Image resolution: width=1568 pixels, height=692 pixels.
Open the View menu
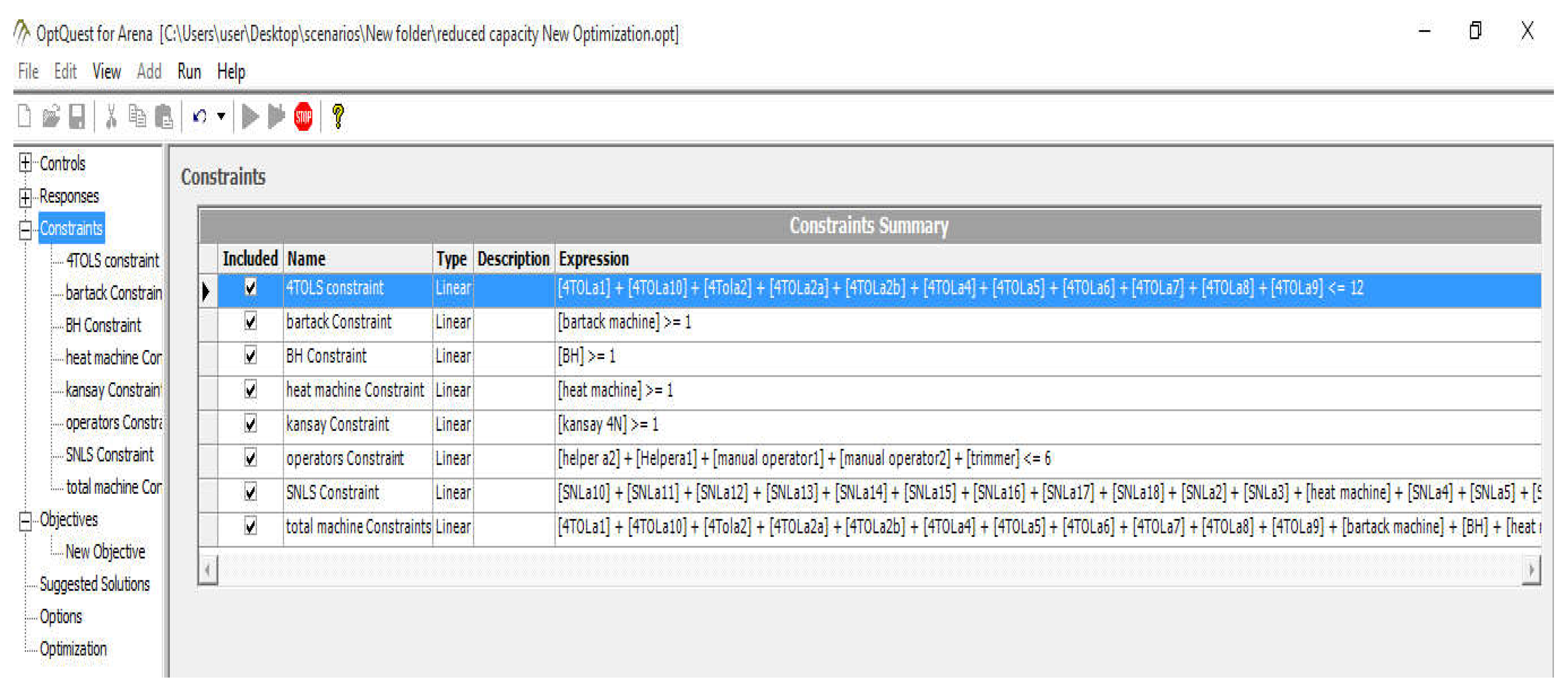(107, 72)
